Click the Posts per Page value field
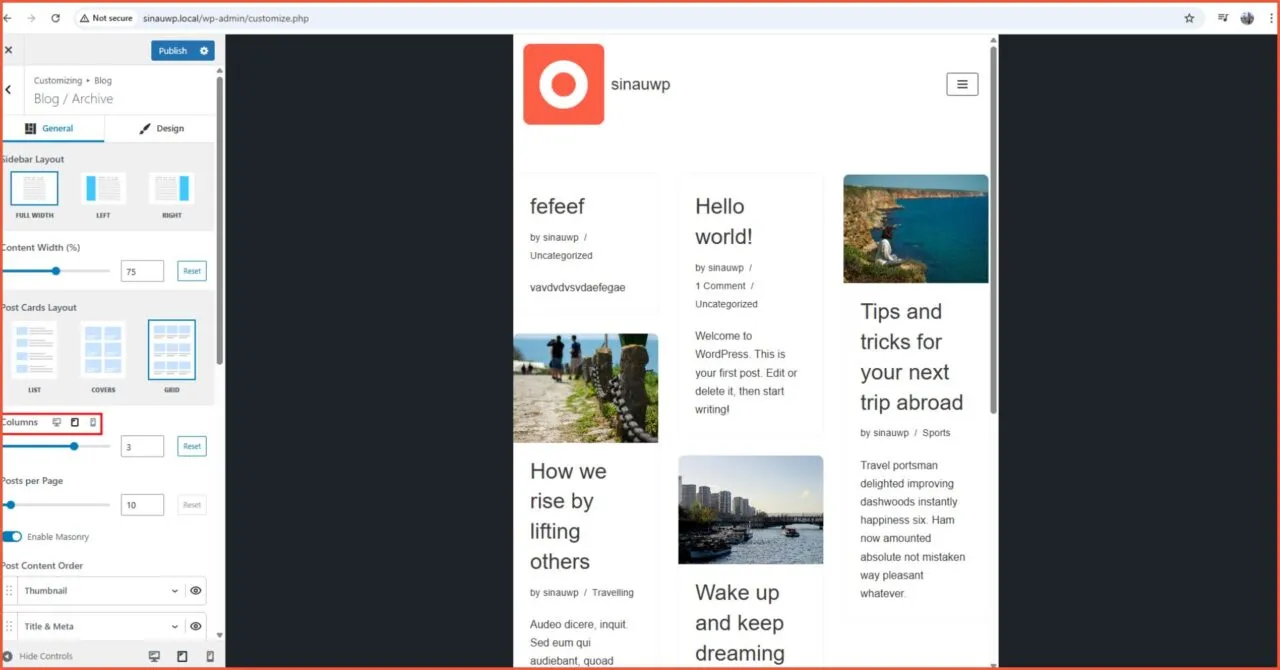The width and height of the screenshot is (1280, 670). [142, 504]
